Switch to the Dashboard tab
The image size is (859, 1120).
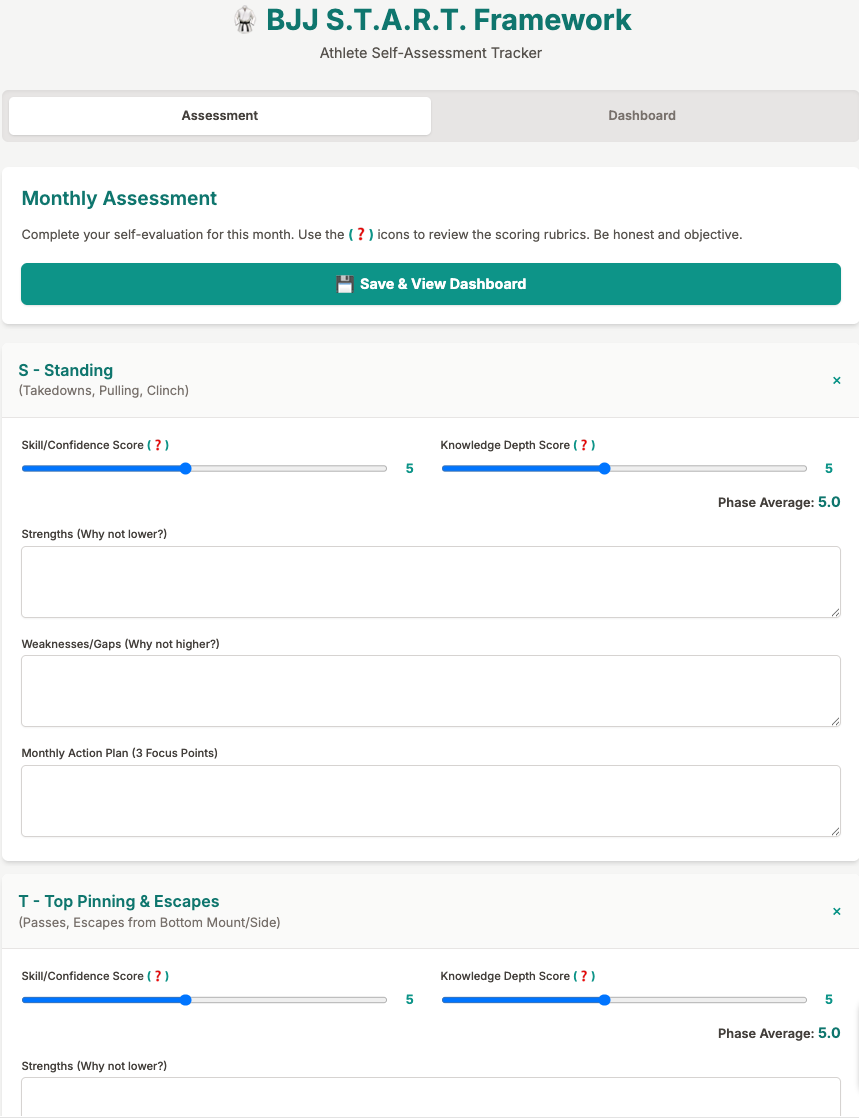642,115
